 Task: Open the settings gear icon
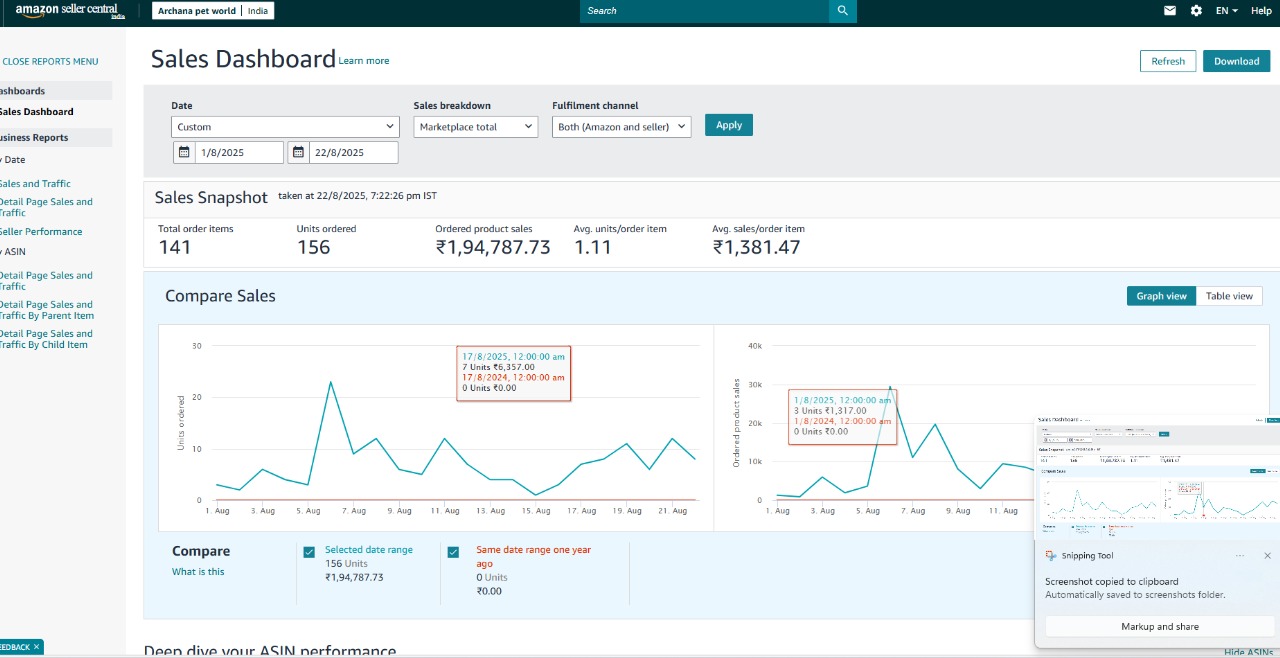tap(1196, 11)
